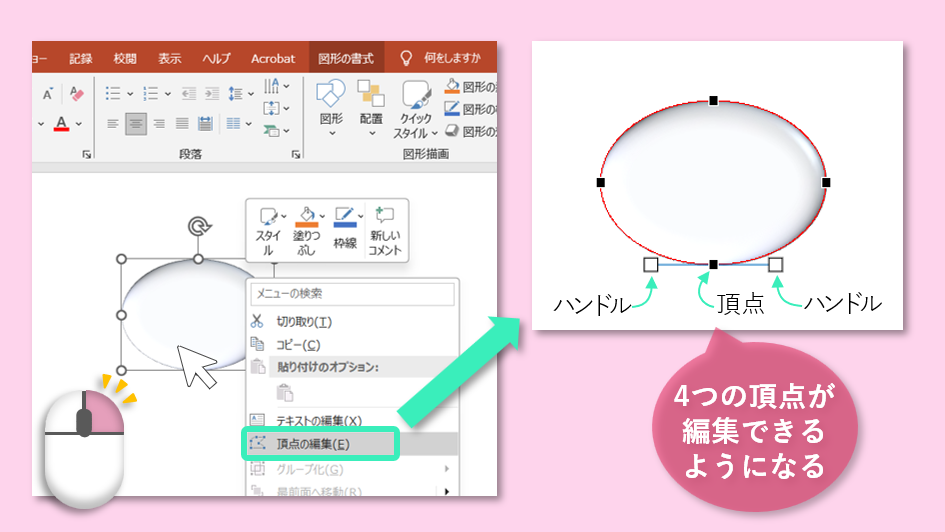Click the shape fill paint bucket in ribbon

coord(452,86)
